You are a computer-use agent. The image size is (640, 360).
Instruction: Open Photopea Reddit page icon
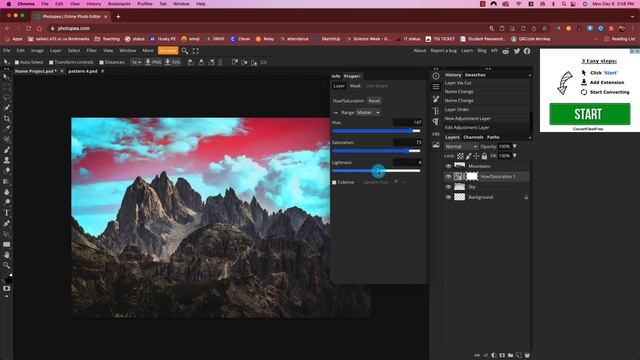pos(506,51)
